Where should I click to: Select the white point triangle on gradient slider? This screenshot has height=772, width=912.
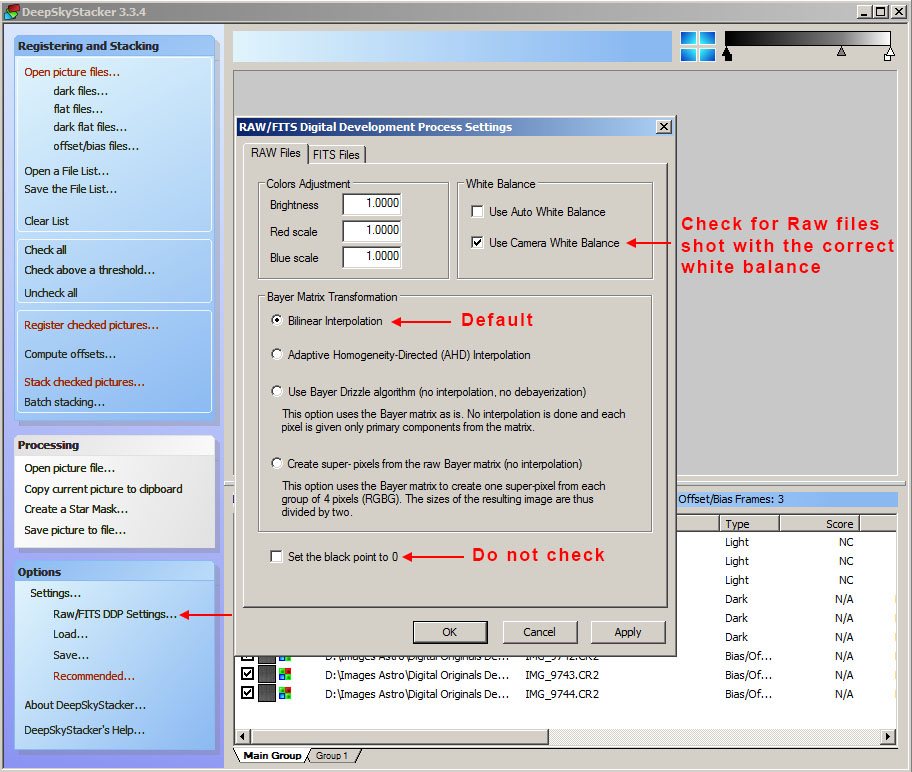[x=889, y=55]
